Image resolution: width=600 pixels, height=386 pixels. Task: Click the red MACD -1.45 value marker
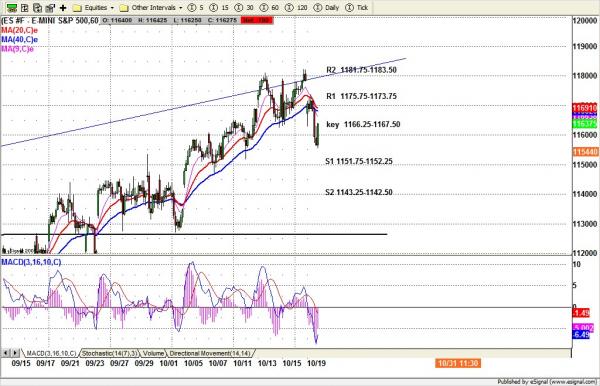581,313
